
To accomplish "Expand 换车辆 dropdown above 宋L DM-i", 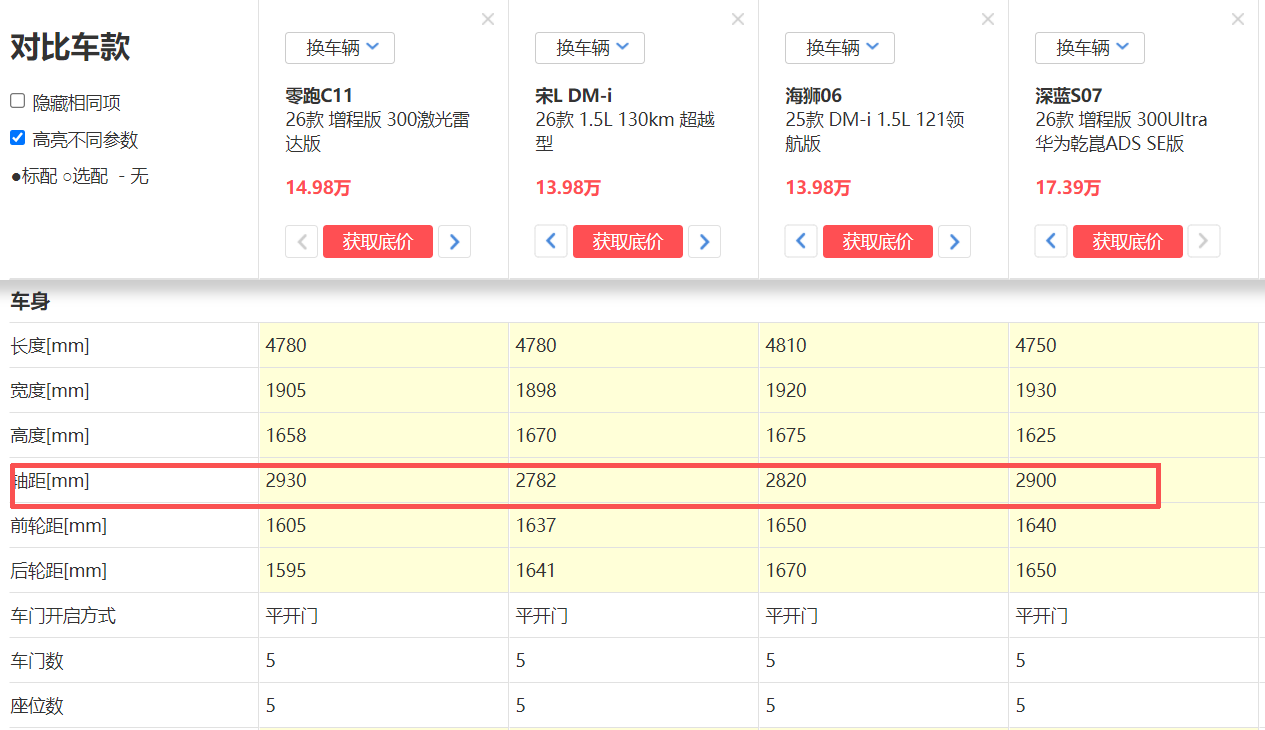I will click(x=590, y=48).
